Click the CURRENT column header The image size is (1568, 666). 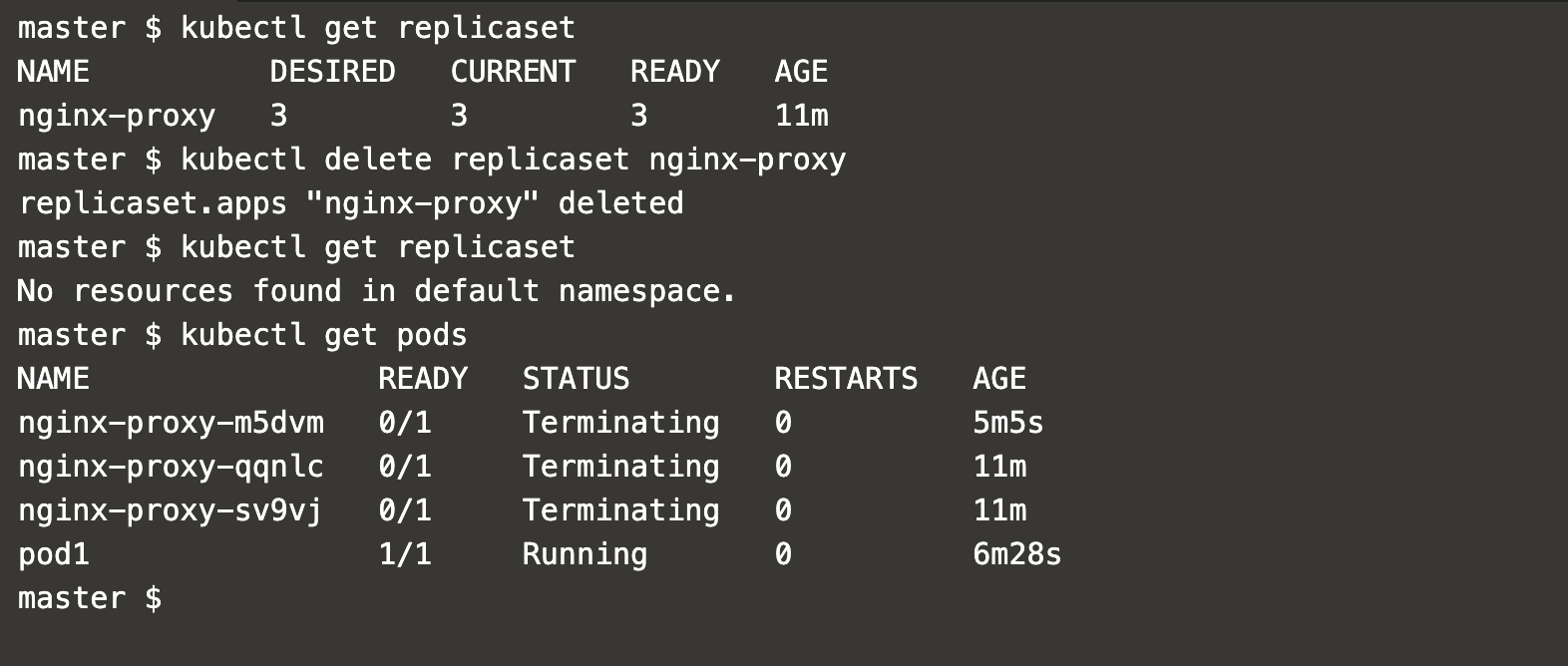coord(513,72)
